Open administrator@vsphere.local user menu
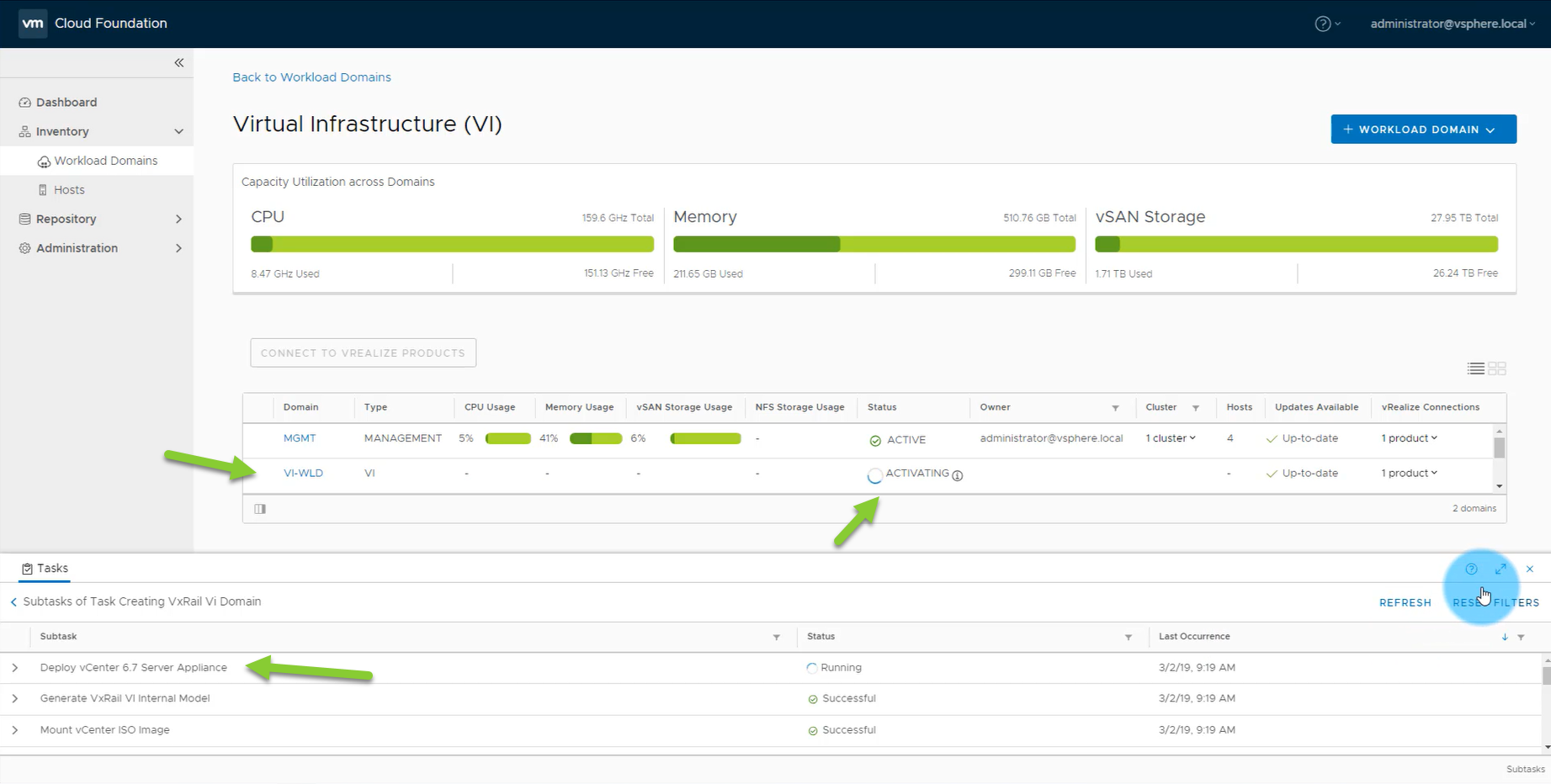 click(x=1452, y=24)
